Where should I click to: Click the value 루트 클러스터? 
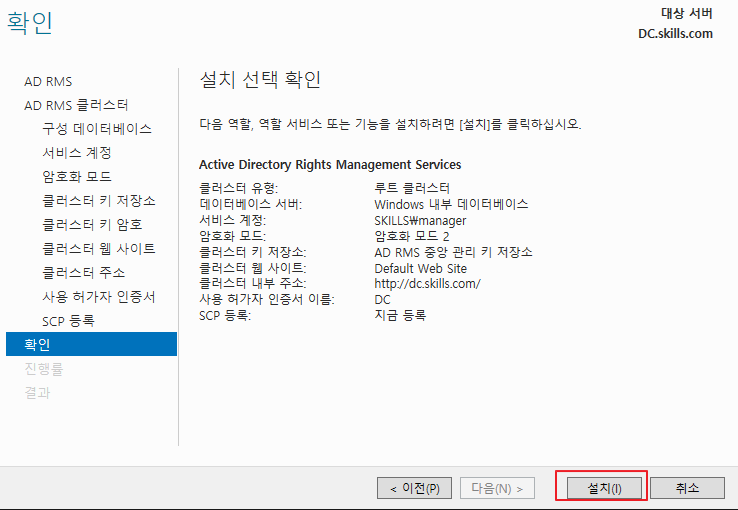(x=412, y=188)
